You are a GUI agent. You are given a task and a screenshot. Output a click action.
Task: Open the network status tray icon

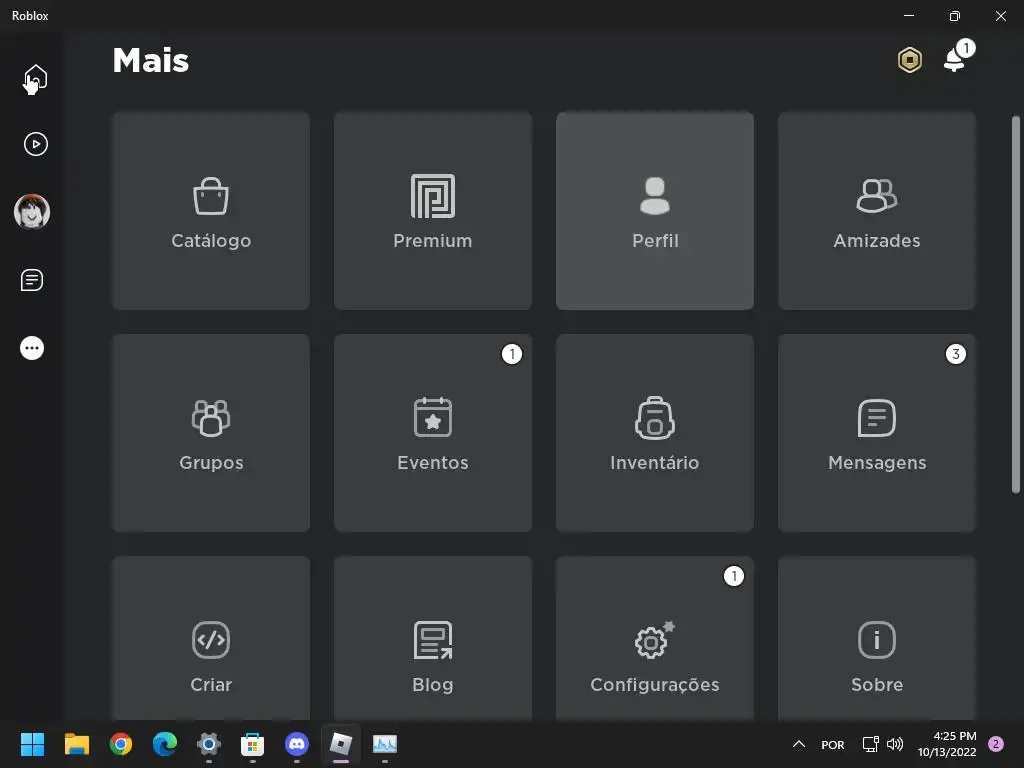tap(871, 744)
